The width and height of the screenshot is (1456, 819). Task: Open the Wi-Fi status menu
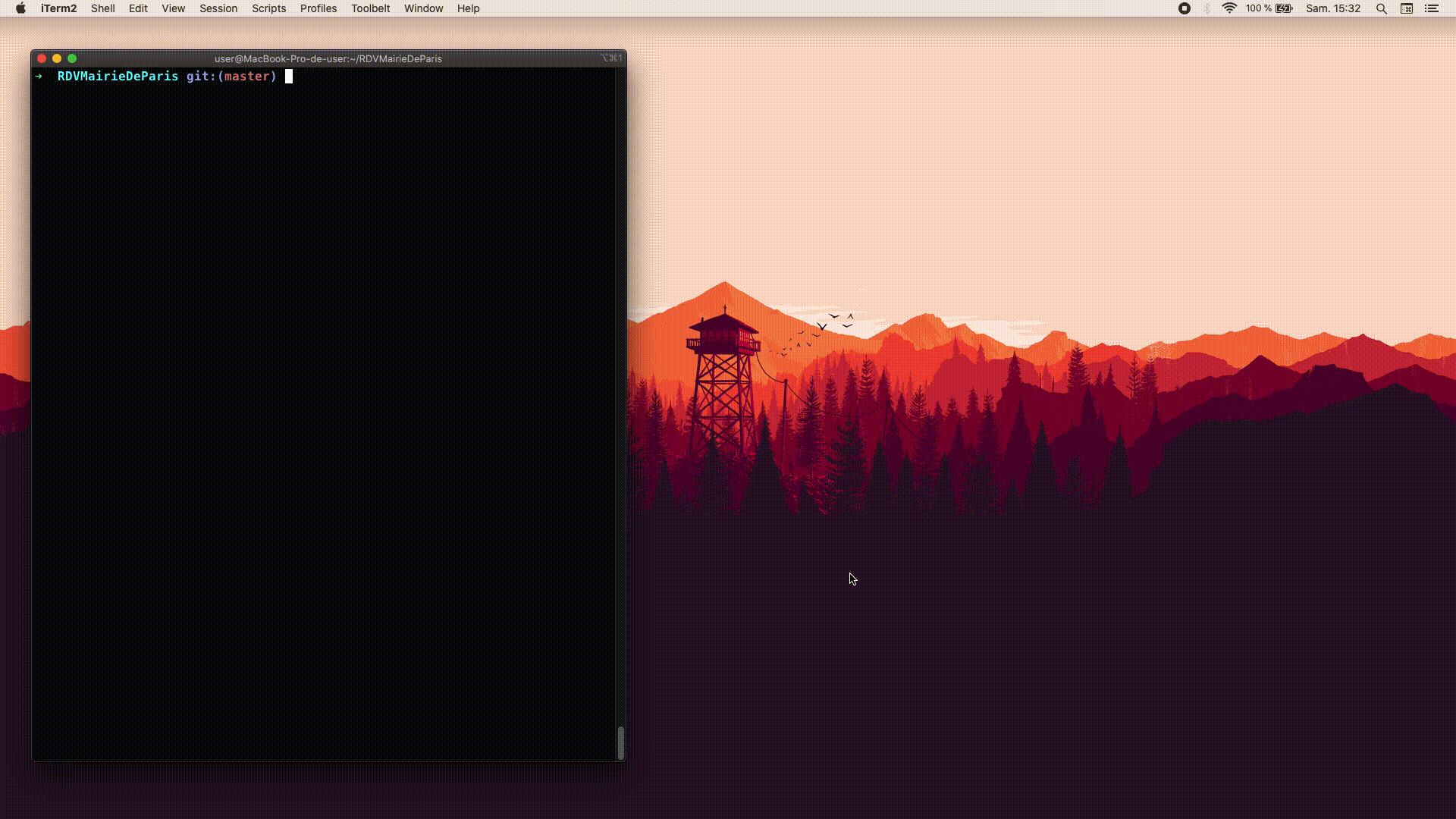pyautogui.click(x=1229, y=8)
